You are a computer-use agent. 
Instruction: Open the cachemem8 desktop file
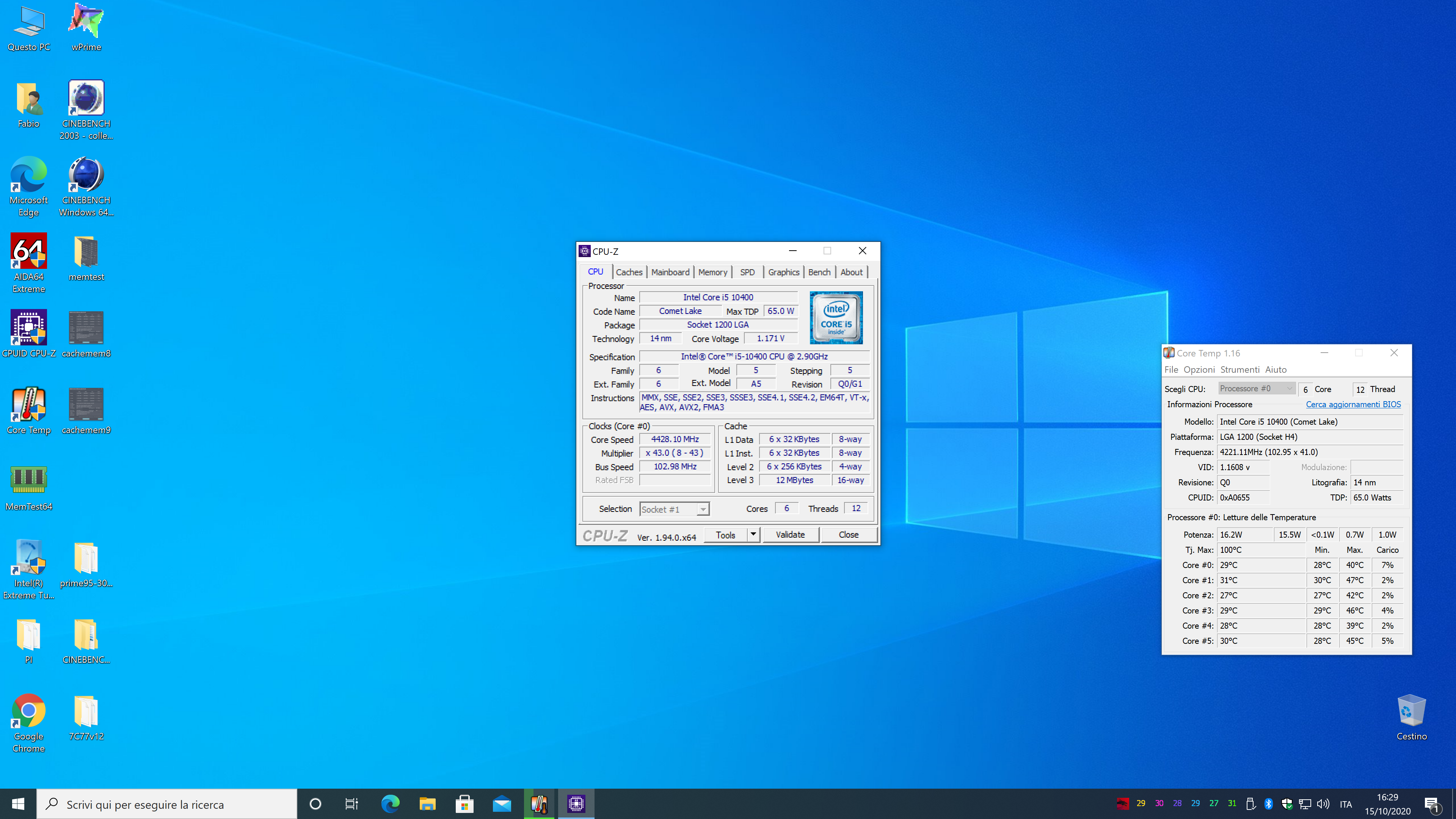tap(86, 334)
